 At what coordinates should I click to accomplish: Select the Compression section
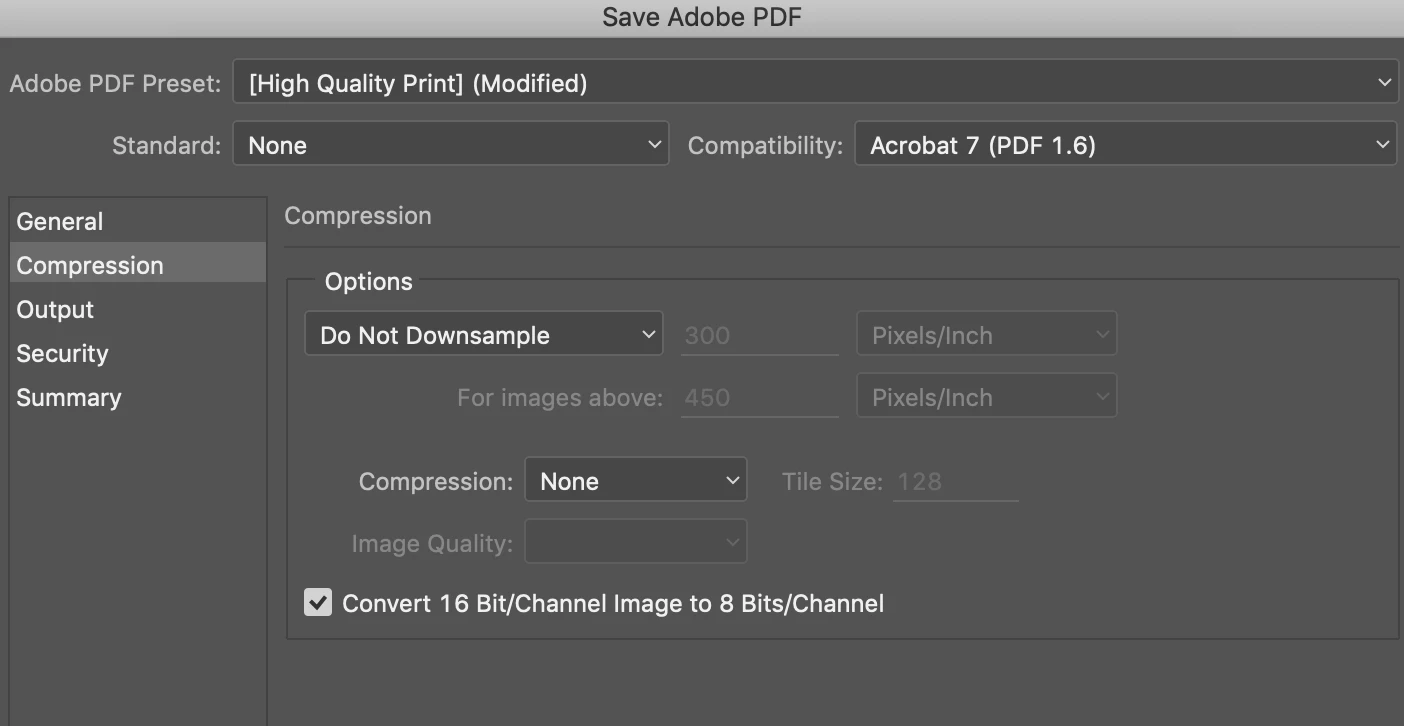click(90, 265)
